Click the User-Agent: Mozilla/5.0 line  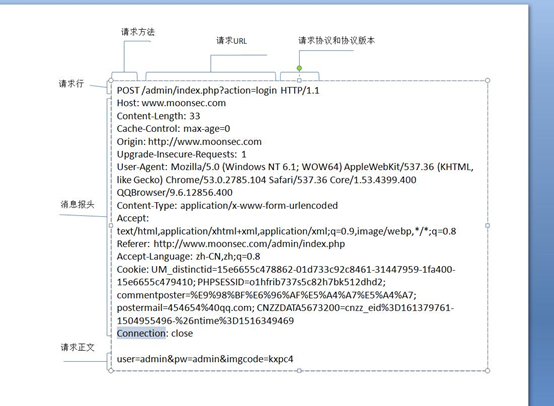(x=295, y=167)
